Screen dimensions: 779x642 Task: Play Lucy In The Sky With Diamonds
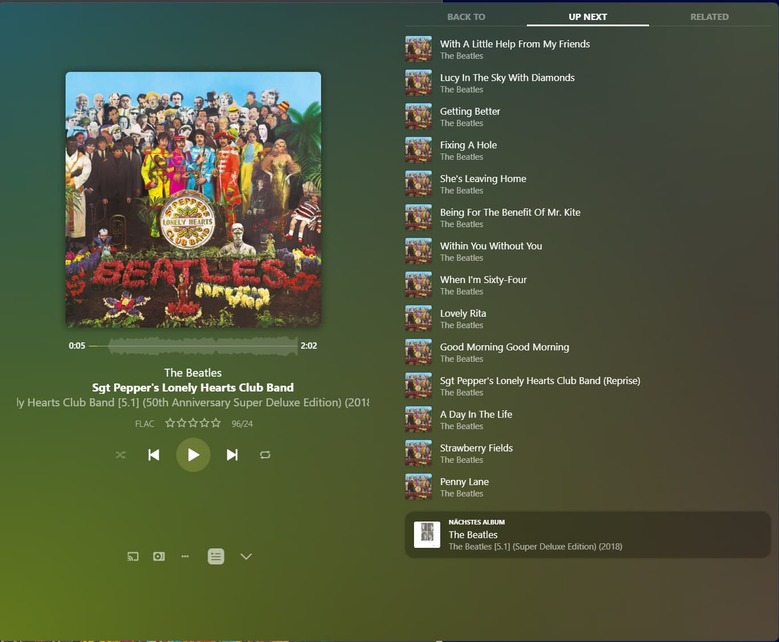point(587,82)
